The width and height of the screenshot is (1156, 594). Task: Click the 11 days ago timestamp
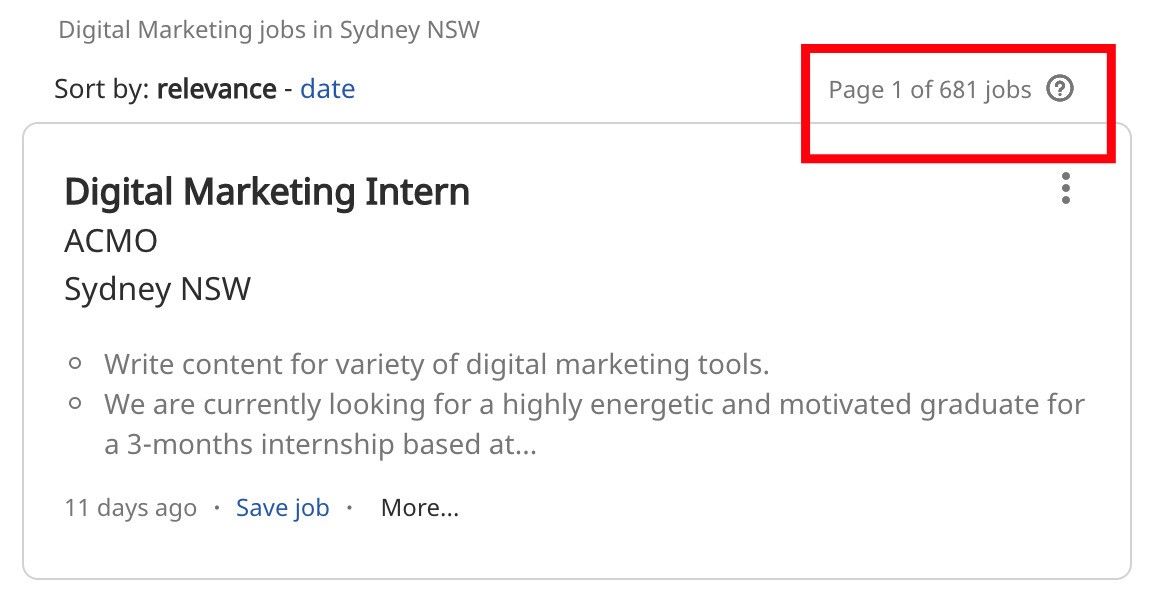click(129, 507)
